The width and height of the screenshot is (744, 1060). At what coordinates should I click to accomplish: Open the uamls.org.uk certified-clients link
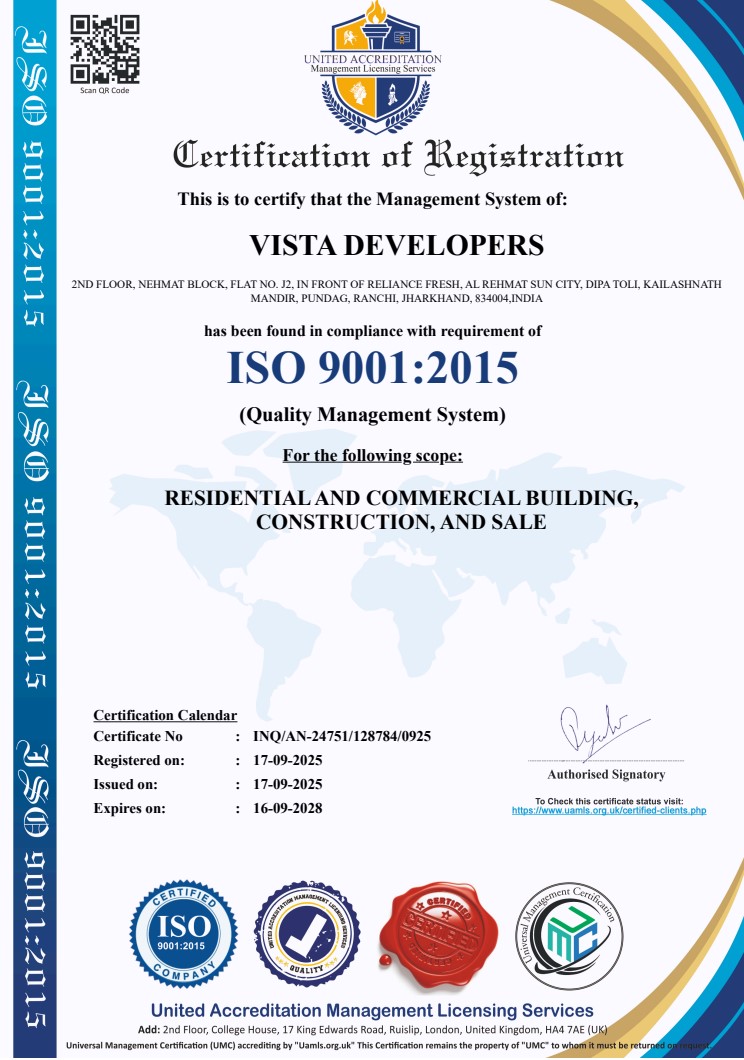(x=608, y=810)
